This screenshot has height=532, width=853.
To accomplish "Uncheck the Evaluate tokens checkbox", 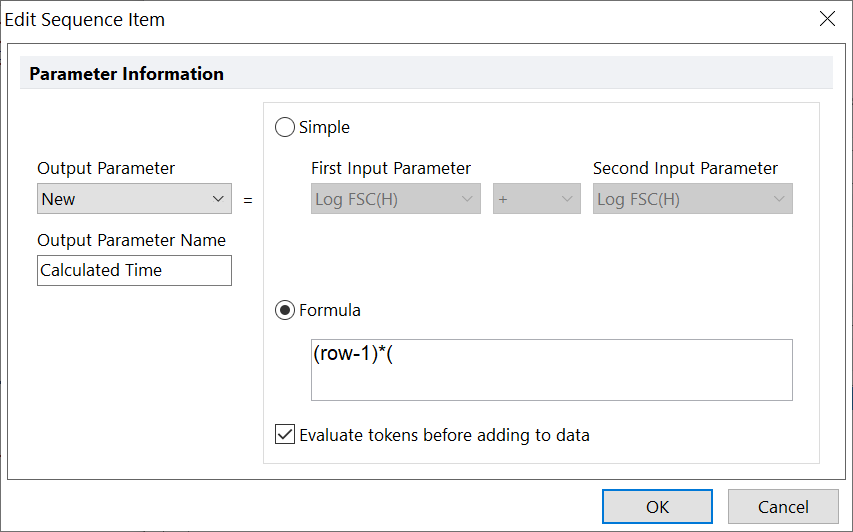I will pyautogui.click(x=285, y=435).
